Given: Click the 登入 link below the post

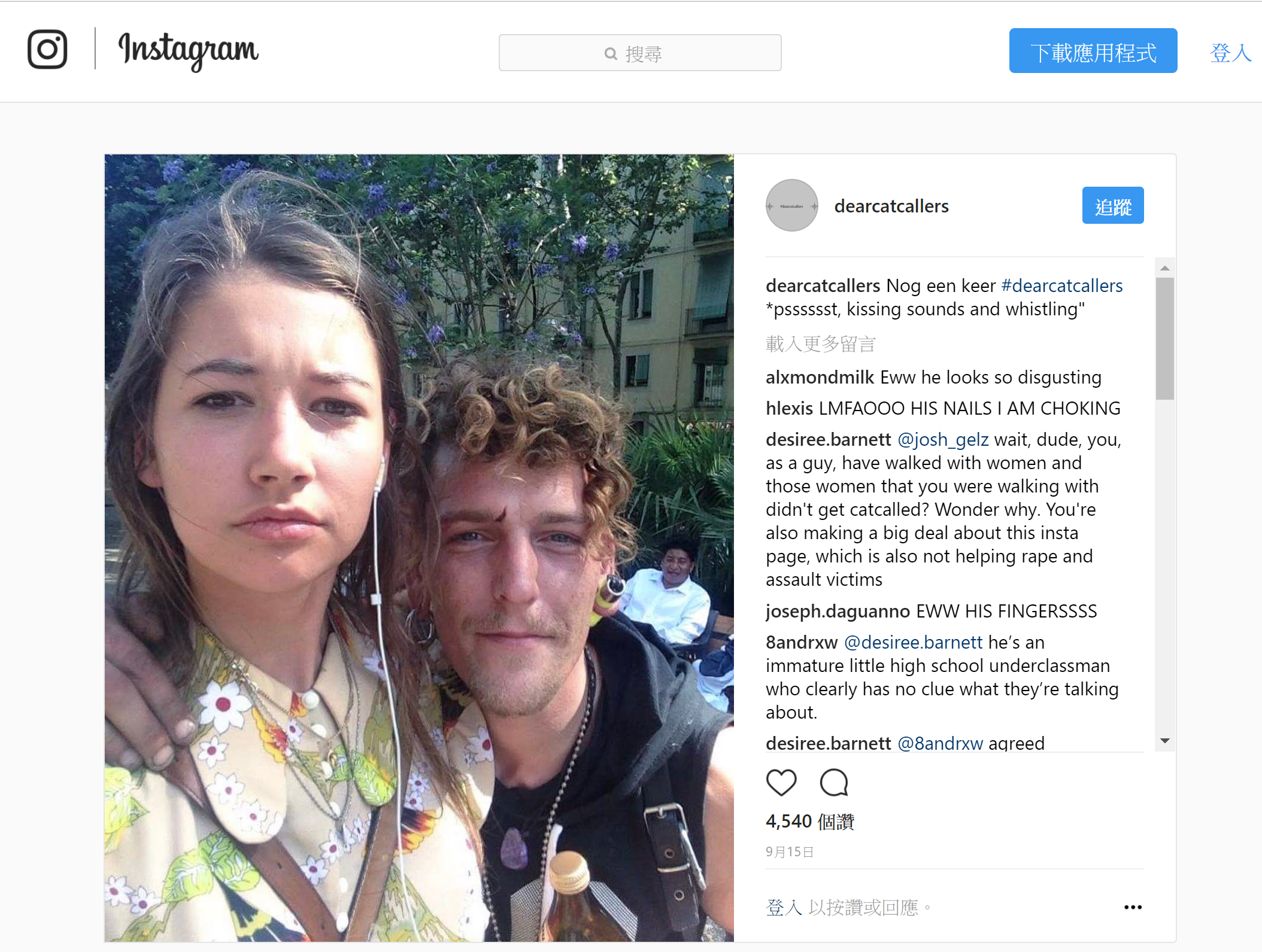Looking at the screenshot, I should pos(784,908).
